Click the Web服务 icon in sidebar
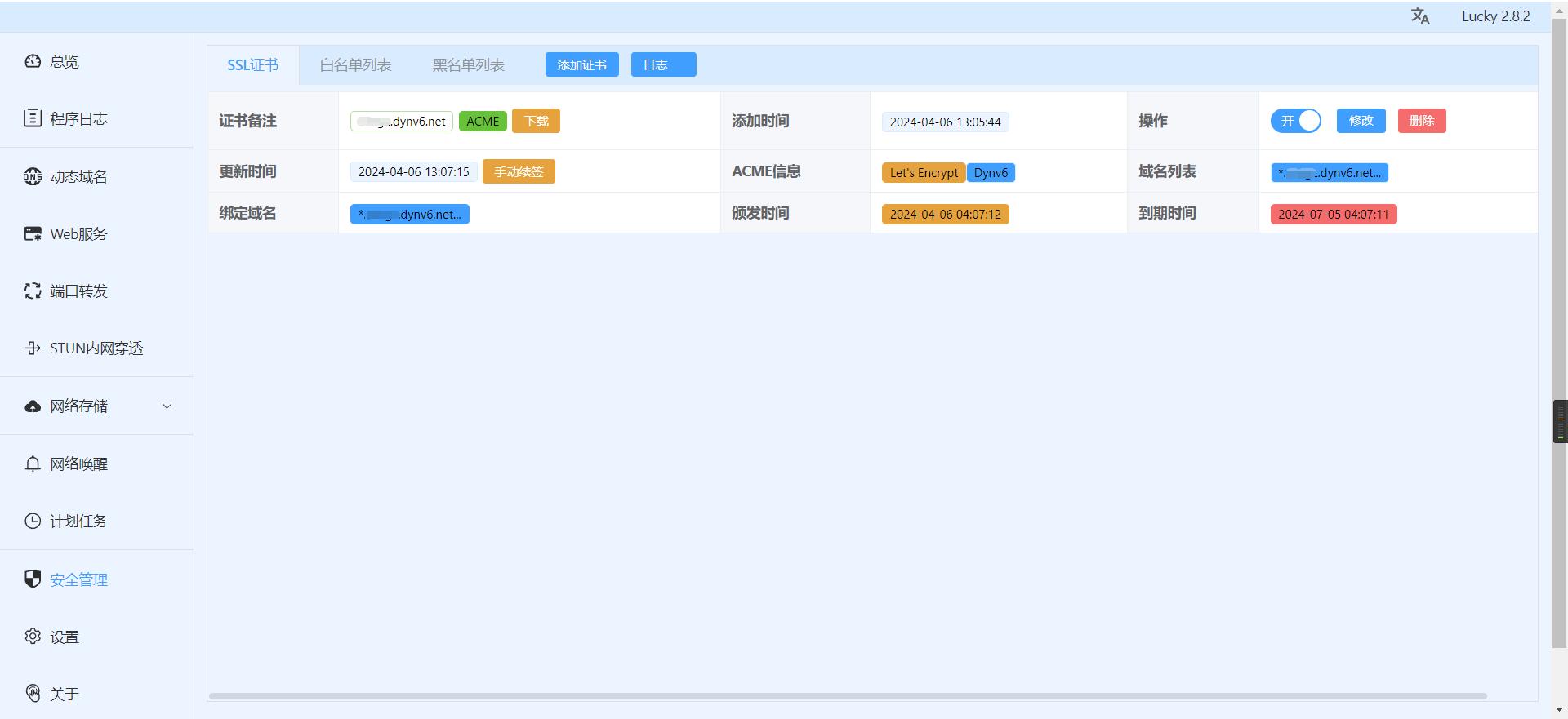Image resolution: width=1568 pixels, height=719 pixels. 33,233
